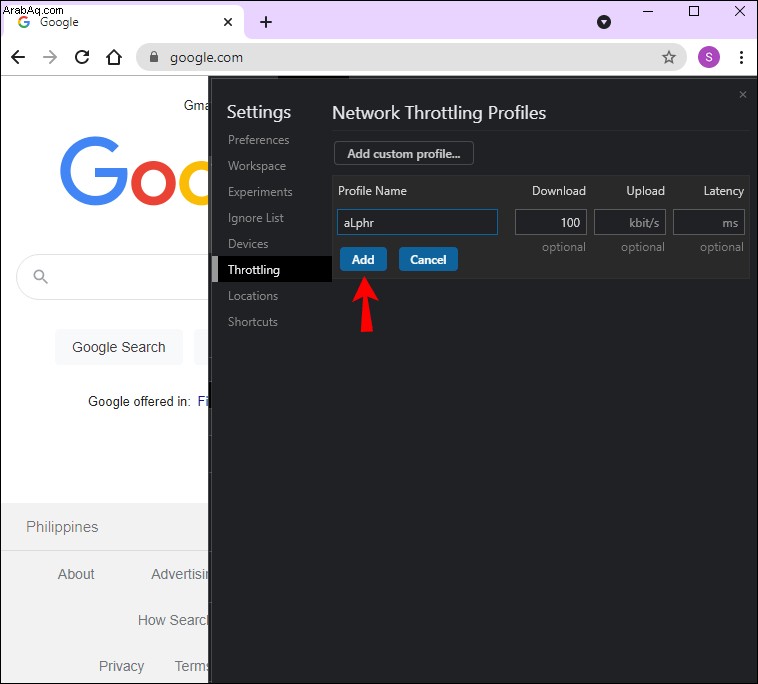
Task: Reload the current page
Action: 82,57
